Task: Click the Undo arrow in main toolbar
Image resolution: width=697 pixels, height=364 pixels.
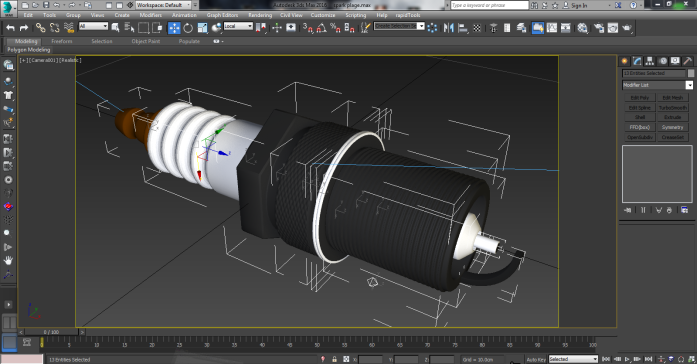Action: [x=10, y=28]
